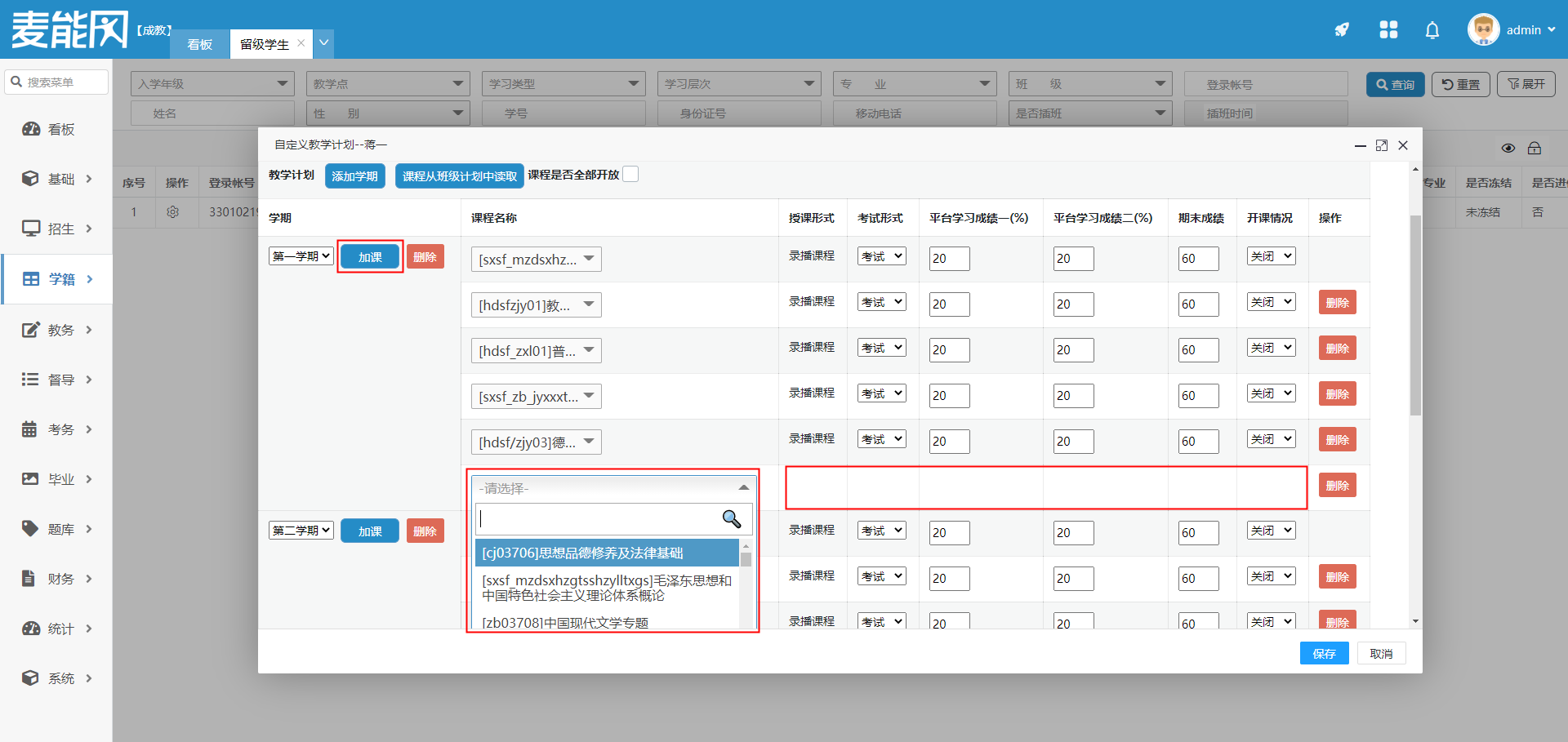The width and height of the screenshot is (1568, 742).
Task: Open the 第一学期 semester dropdown
Action: pyautogui.click(x=301, y=256)
